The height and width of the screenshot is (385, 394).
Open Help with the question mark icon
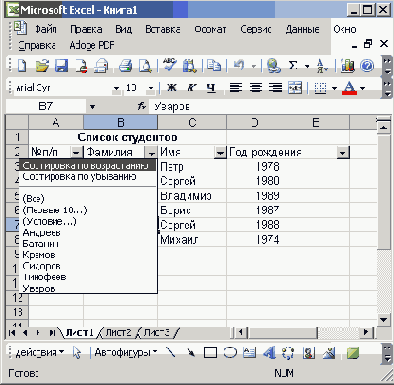(x=367, y=65)
